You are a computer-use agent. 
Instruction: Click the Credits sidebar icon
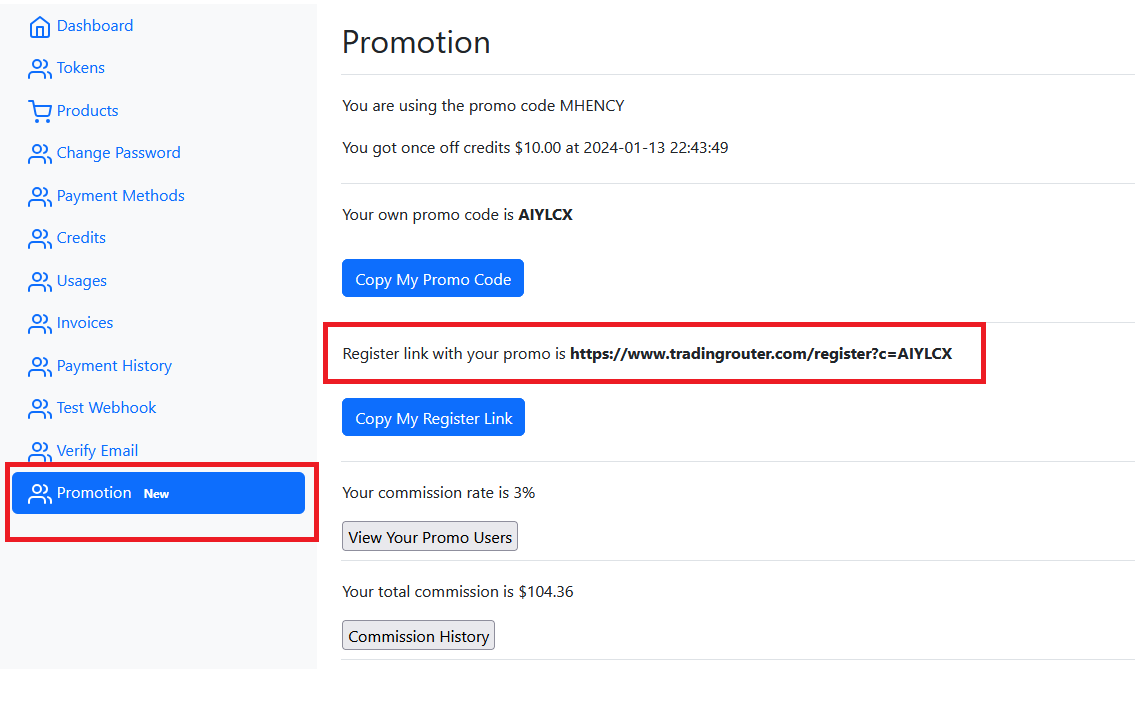40,239
